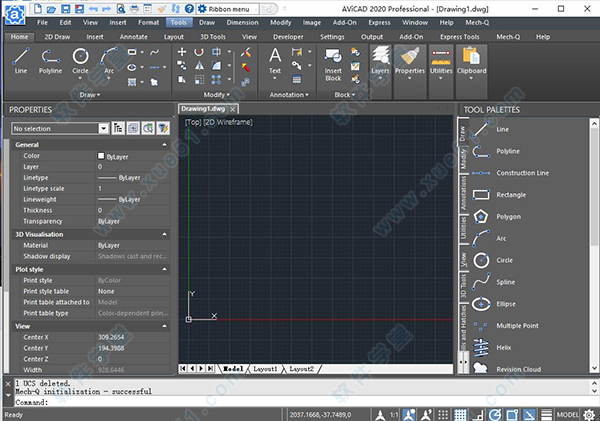This screenshot has height=421, width=600.
Task: Toggle entity snap in status bar
Action: pyautogui.click(x=512, y=414)
